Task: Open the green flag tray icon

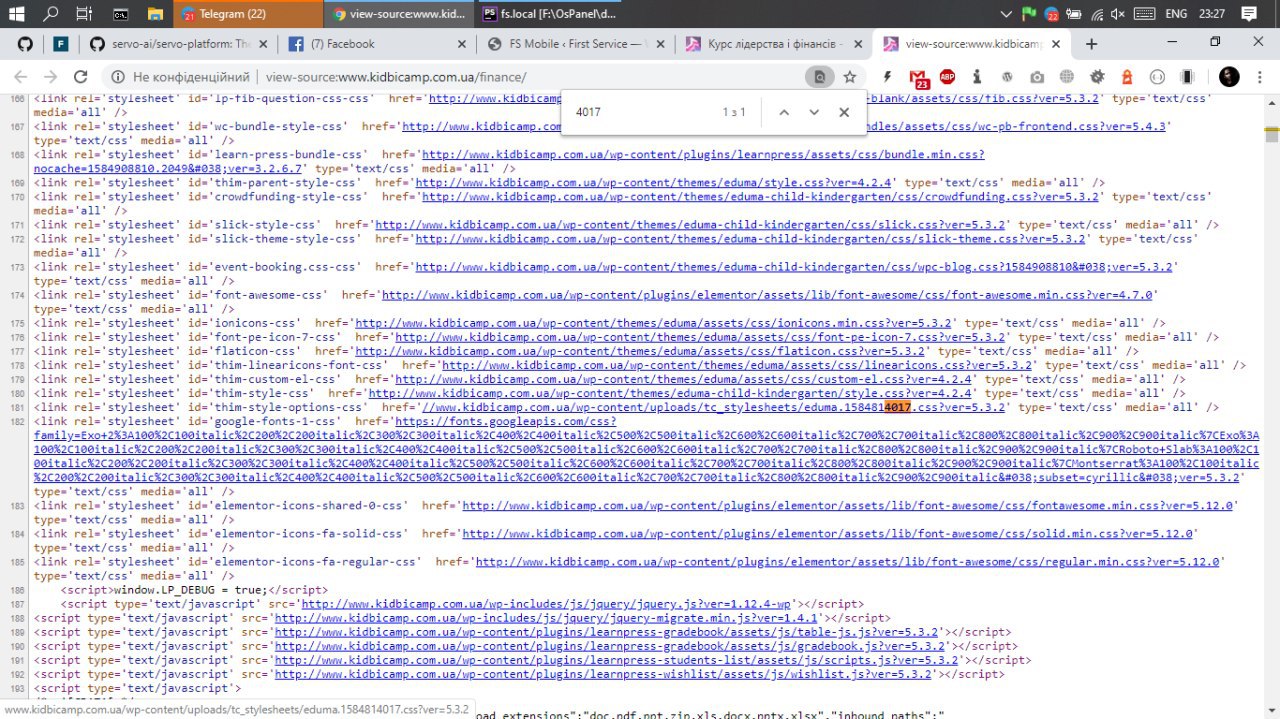Action: (x=1029, y=14)
